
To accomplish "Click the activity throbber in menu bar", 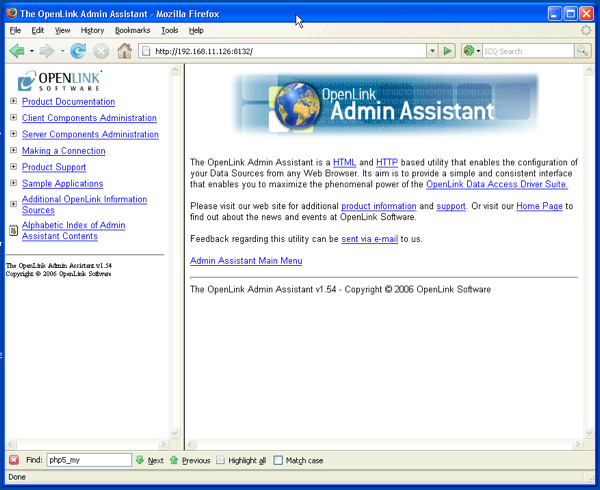I will [x=585, y=30].
